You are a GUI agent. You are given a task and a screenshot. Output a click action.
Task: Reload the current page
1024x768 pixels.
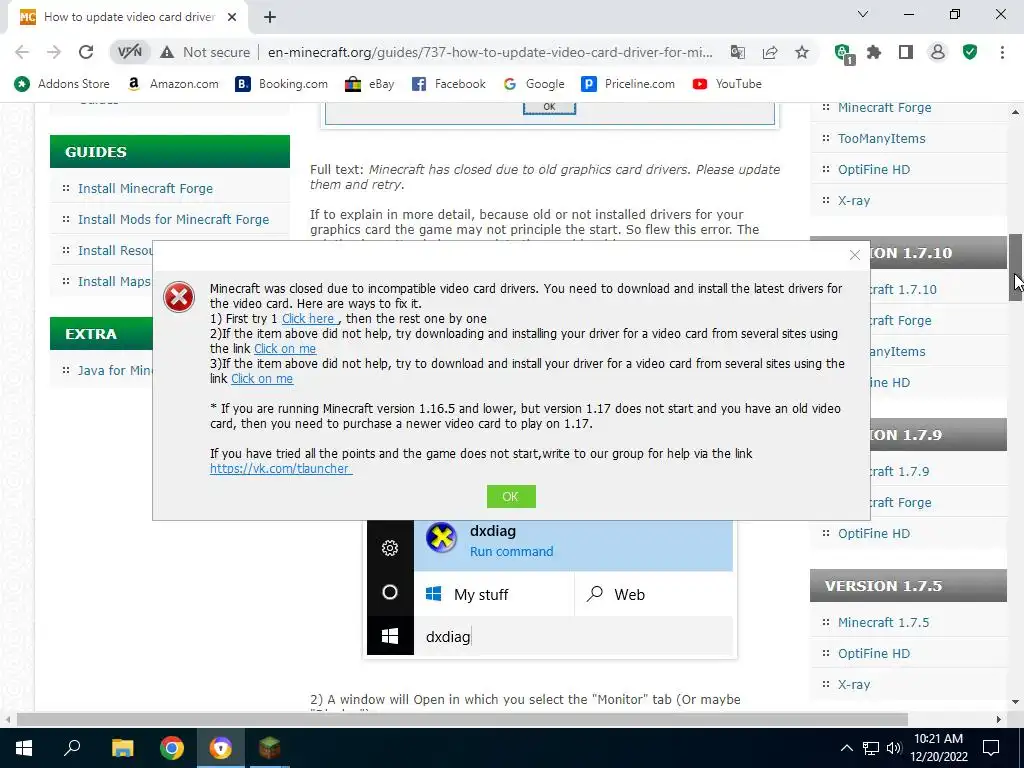[86, 52]
